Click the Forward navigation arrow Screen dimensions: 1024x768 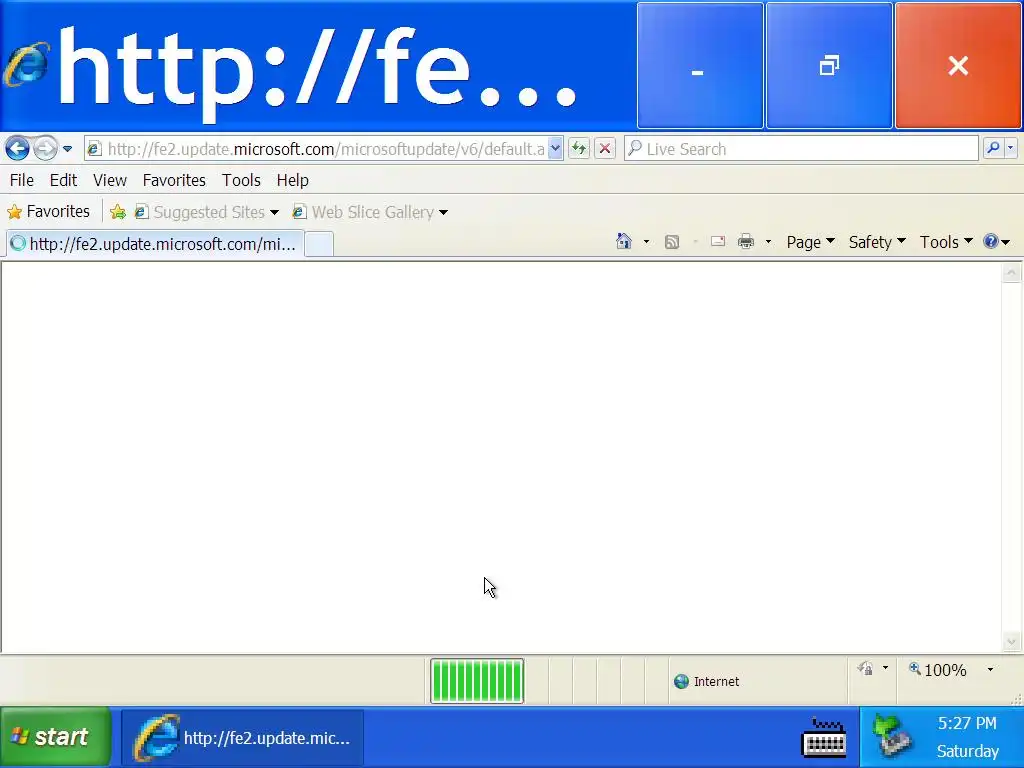[45, 149]
